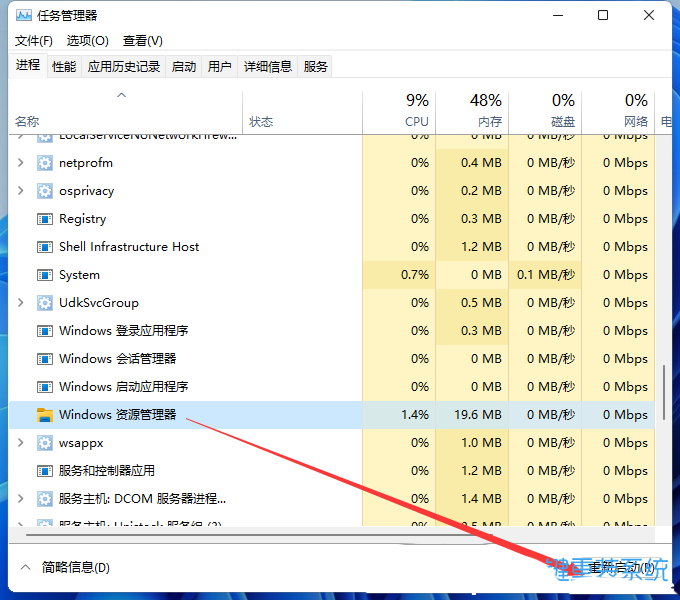Switch to the 性能 tab
The width and height of the screenshot is (680, 600).
tap(64, 66)
